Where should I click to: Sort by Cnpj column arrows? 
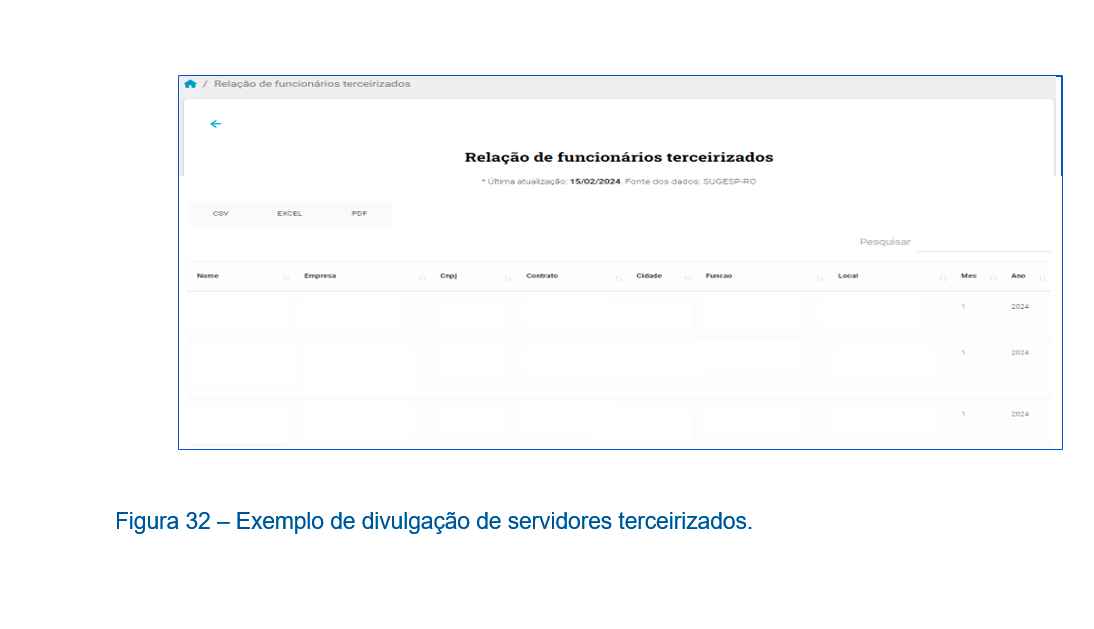point(508,278)
